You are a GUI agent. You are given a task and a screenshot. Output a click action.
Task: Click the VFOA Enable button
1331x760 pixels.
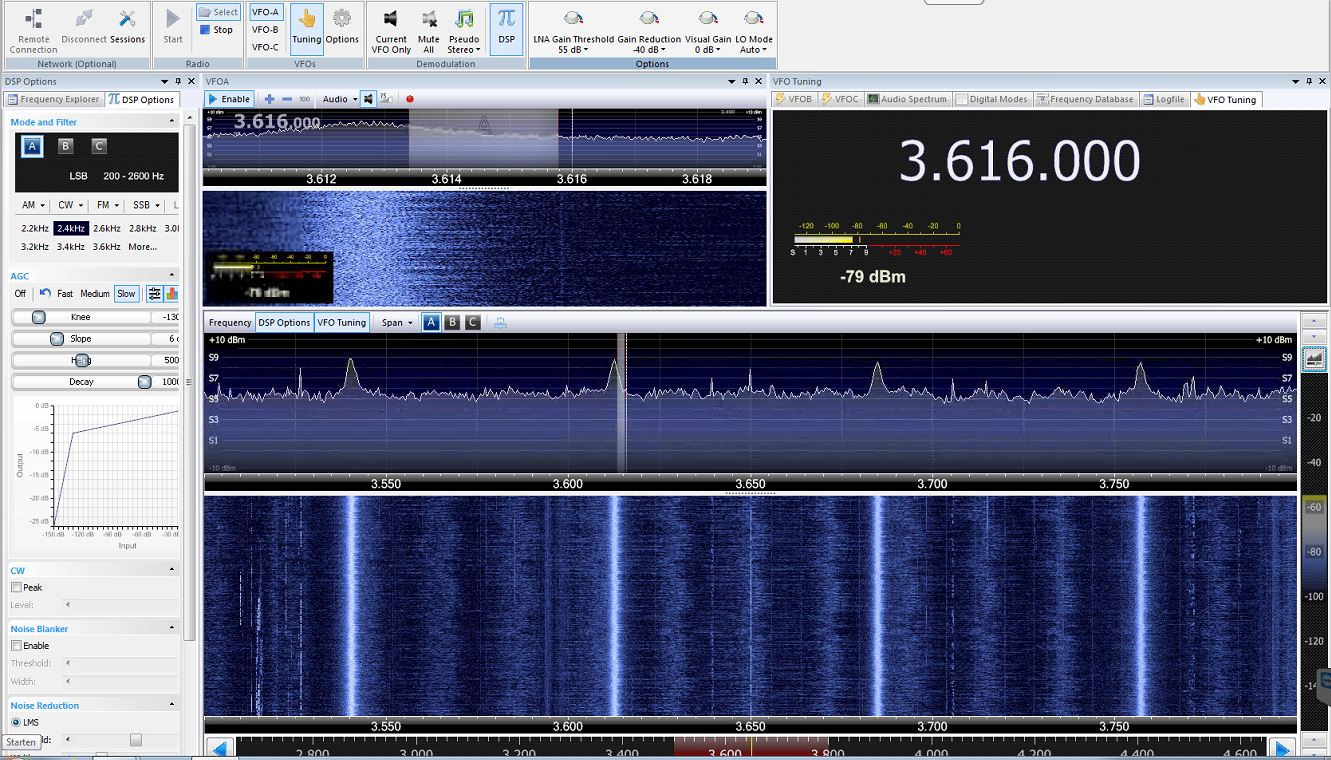click(229, 99)
